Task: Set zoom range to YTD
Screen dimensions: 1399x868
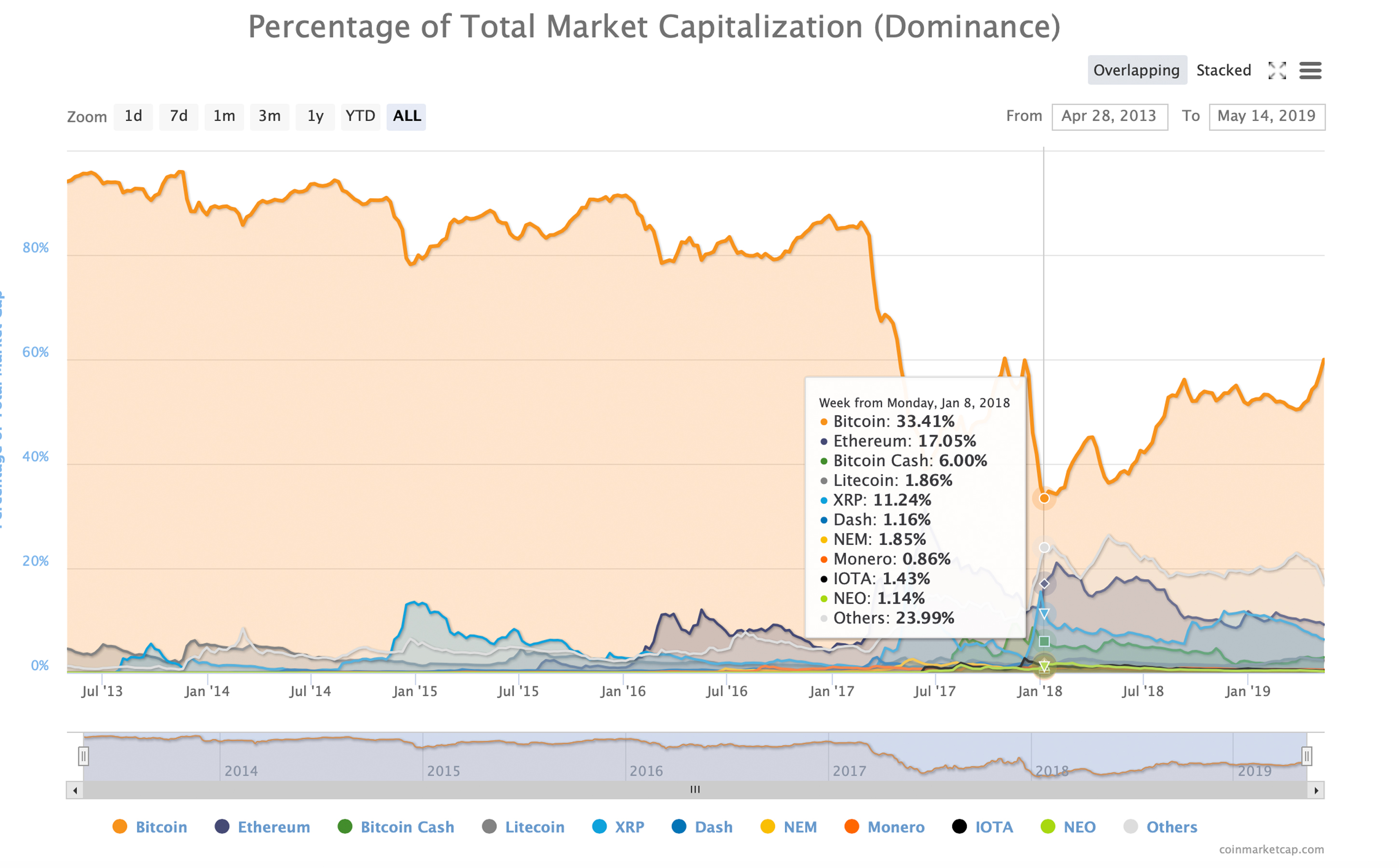Action: click(360, 117)
